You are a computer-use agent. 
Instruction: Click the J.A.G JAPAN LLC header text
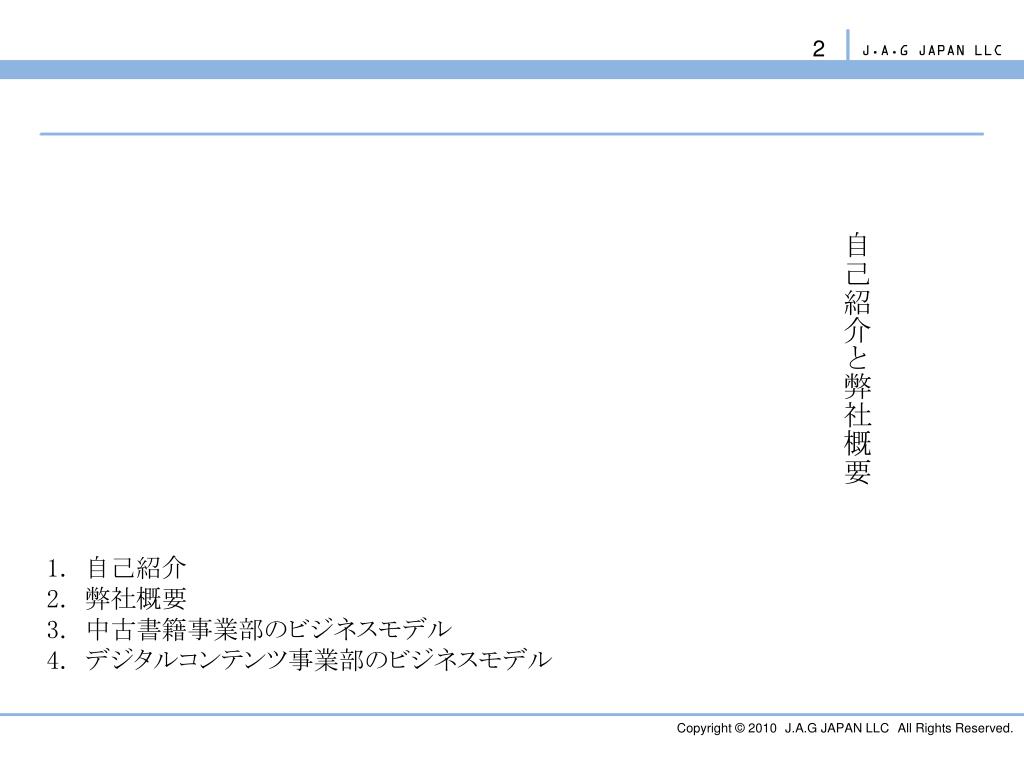coord(932,51)
